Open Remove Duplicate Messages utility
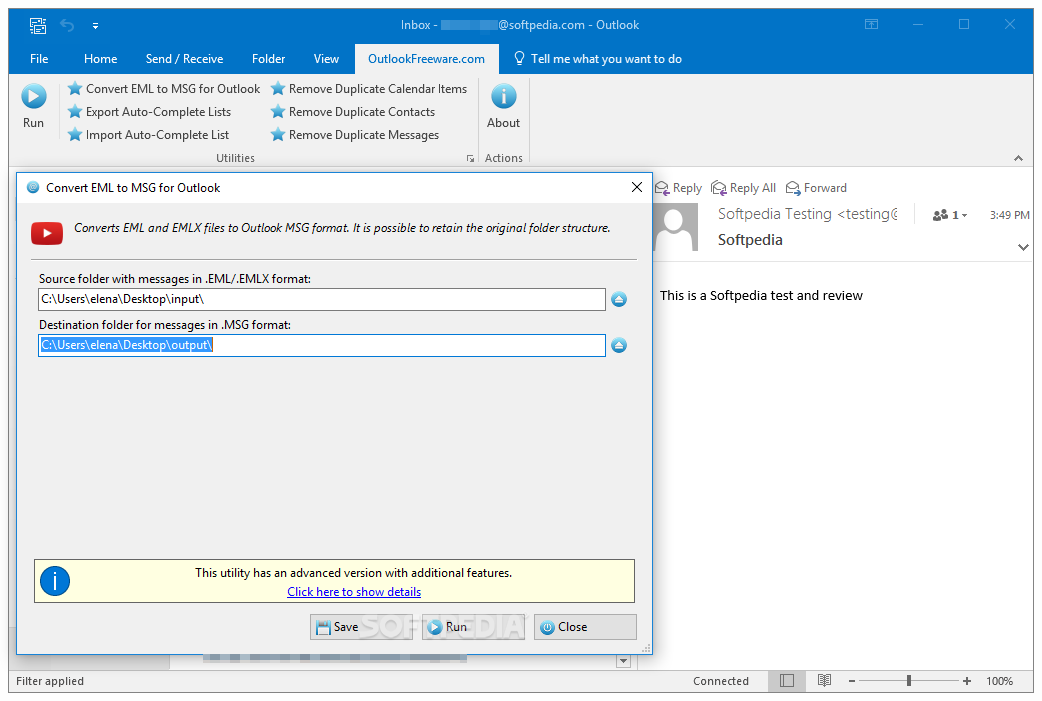 pyautogui.click(x=355, y=135)
